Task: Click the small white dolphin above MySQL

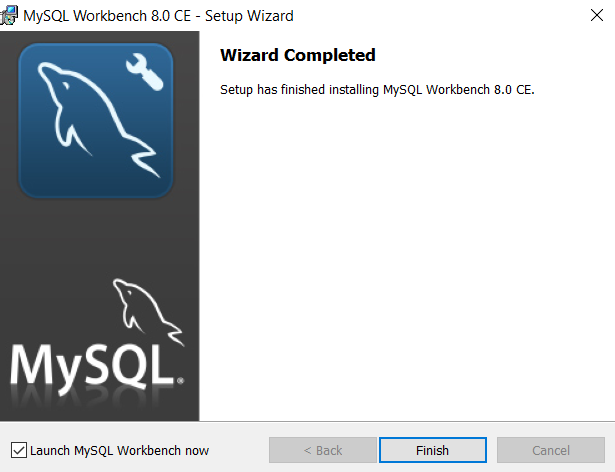Action: pos(148,312)
